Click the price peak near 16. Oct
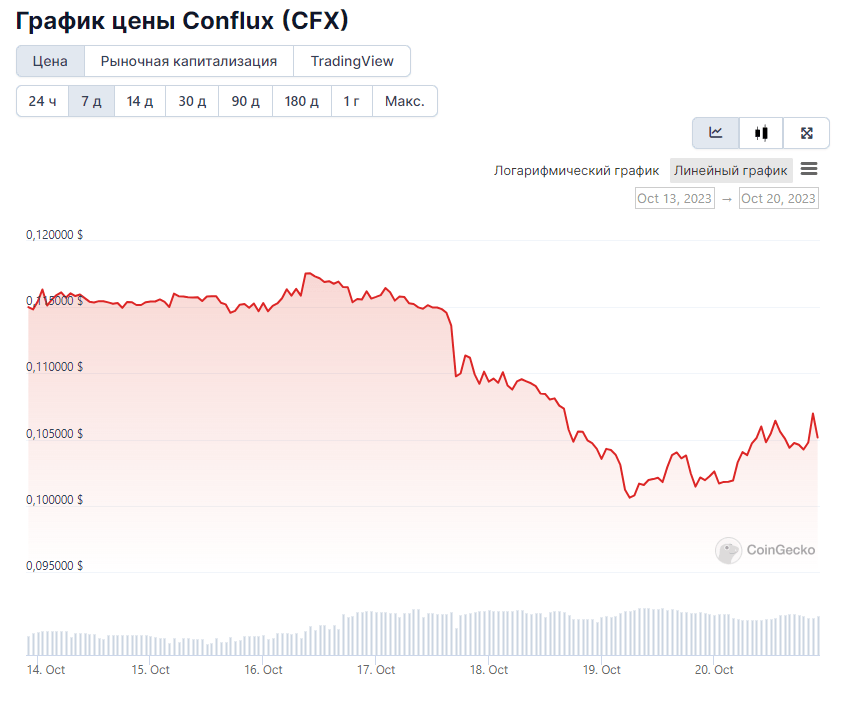 click(307, 273)
